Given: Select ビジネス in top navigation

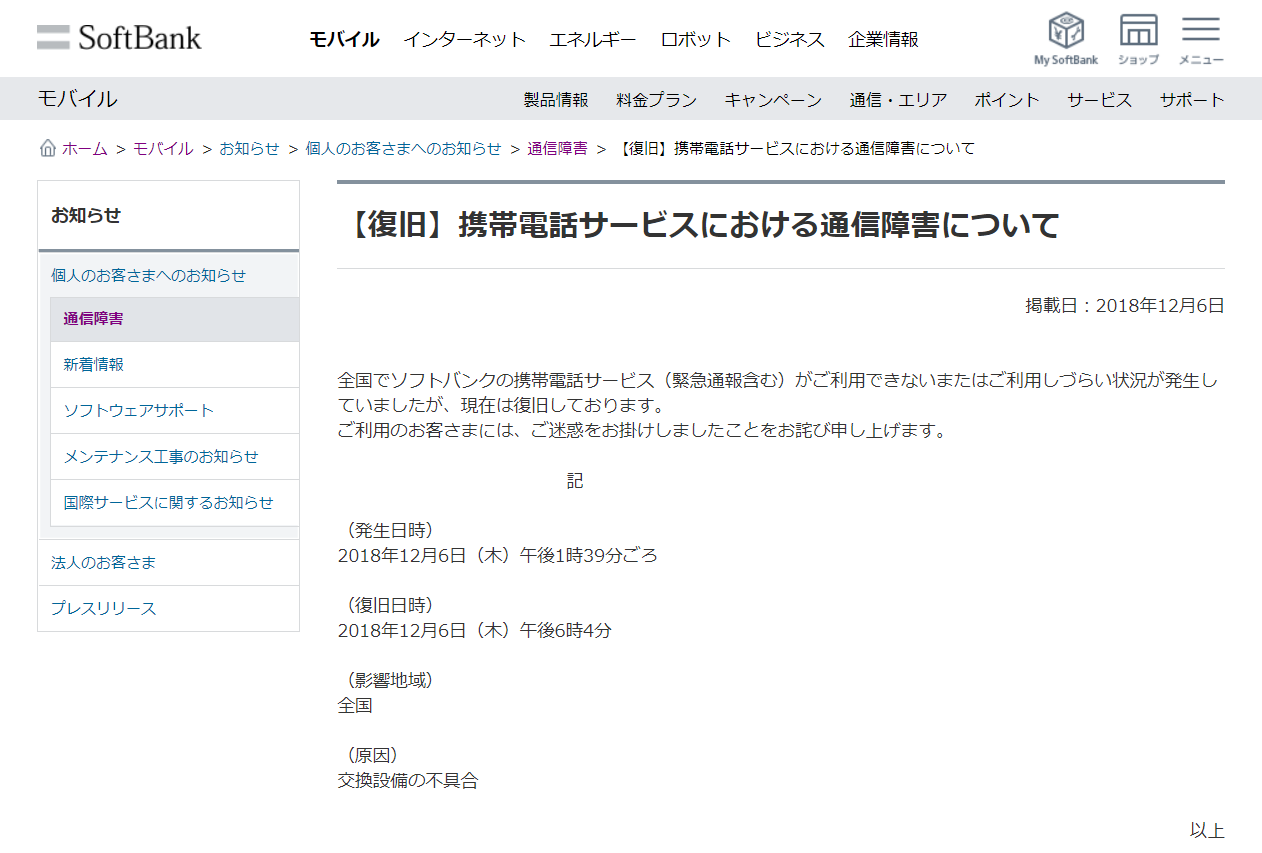Looking at the screenshot, I should (x=790, y=40).
